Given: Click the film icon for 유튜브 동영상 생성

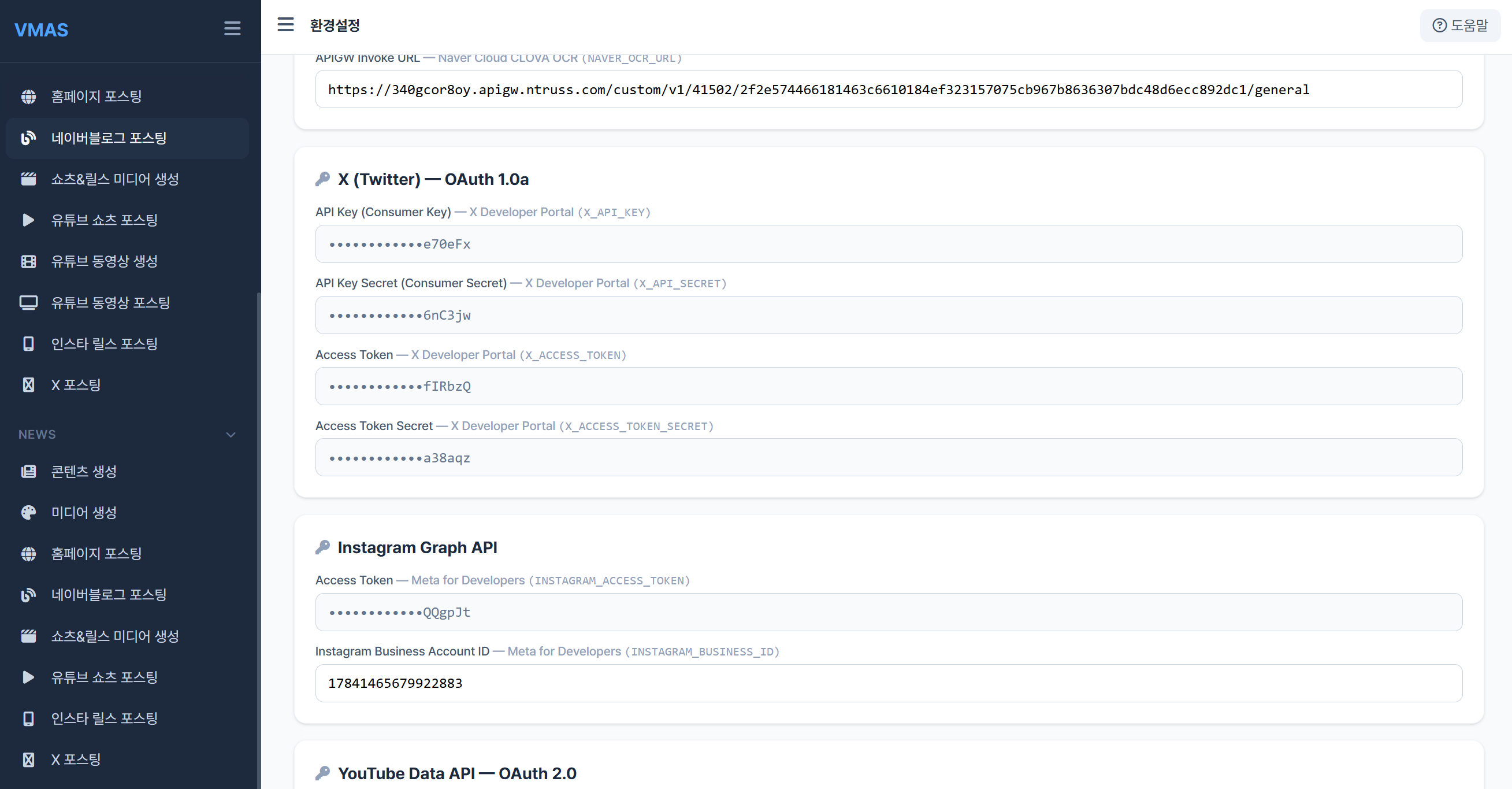Looking at the screenshot, I should click(x=28, y=261).
